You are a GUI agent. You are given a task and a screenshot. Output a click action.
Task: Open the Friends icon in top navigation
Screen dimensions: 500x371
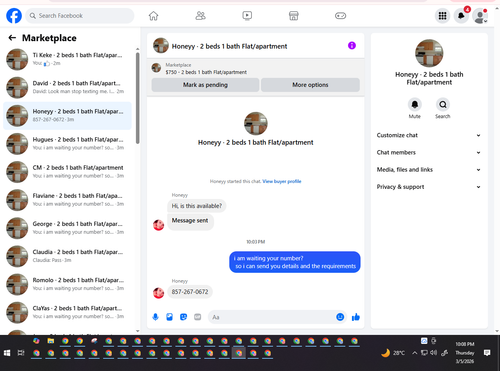click(x=200, y=16)
